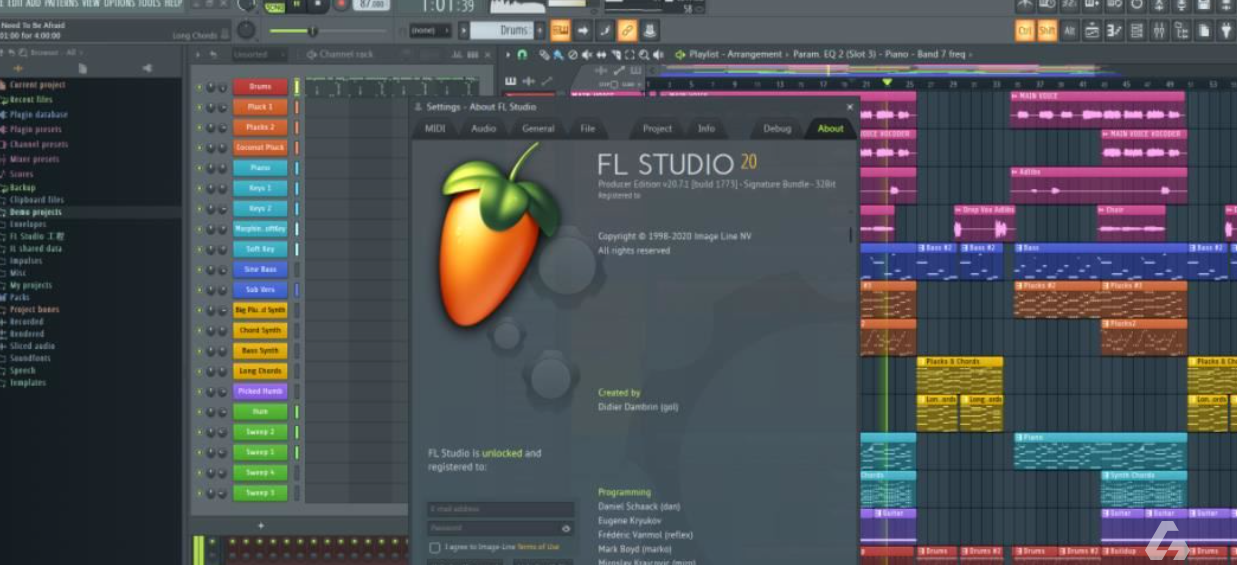Tick the agree to Image-Line Terms checkbox
The image size is (1237, 565).
click(434, 547)
